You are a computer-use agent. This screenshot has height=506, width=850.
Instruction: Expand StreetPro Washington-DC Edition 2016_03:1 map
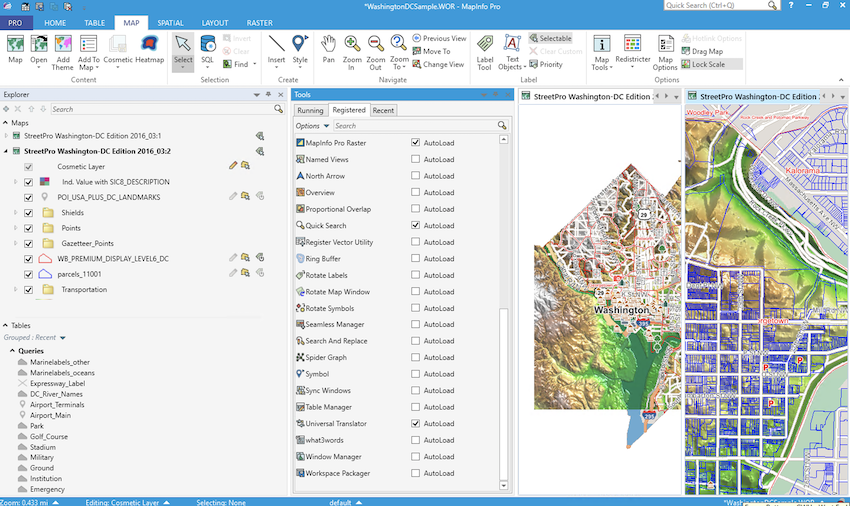click(6, 136)
